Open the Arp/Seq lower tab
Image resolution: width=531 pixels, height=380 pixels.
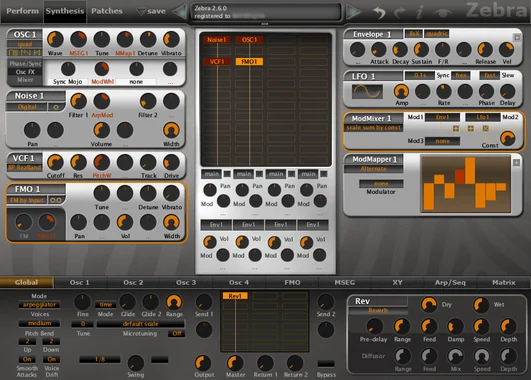point(450,282)
